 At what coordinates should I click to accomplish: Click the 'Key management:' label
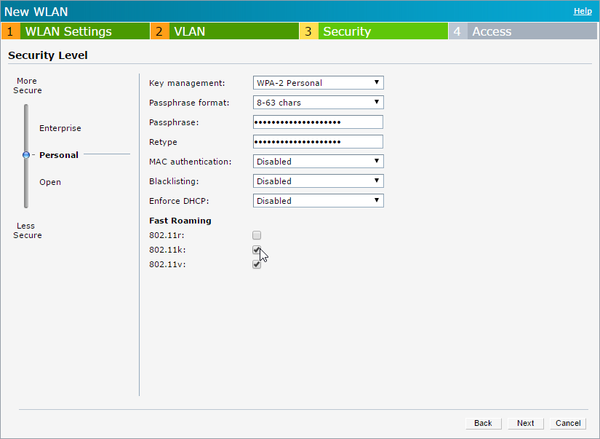[x=187, y=83]
